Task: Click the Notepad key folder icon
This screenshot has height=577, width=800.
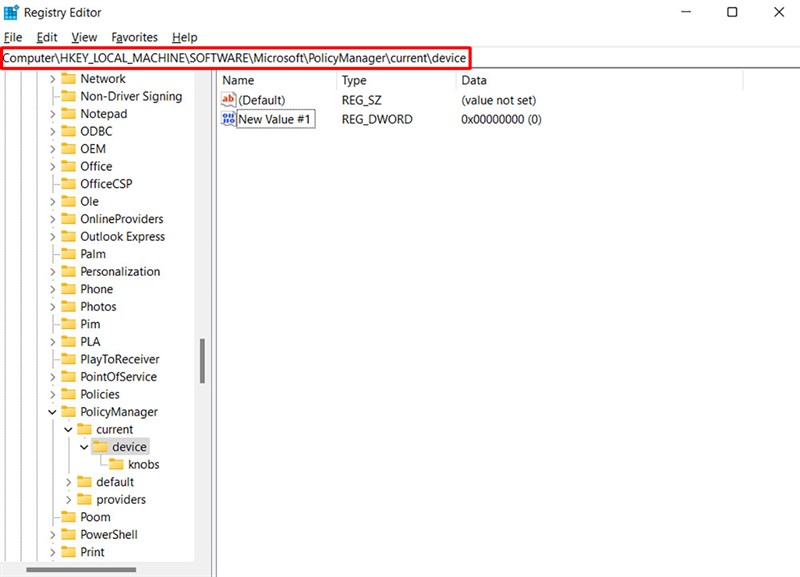Action: tap(67, 113)
